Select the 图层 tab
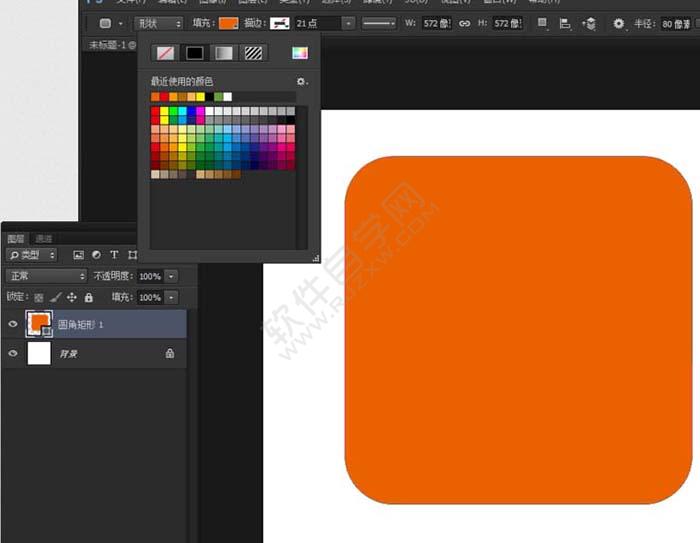Viewport: 700px width, 543px height. point(16,239)
